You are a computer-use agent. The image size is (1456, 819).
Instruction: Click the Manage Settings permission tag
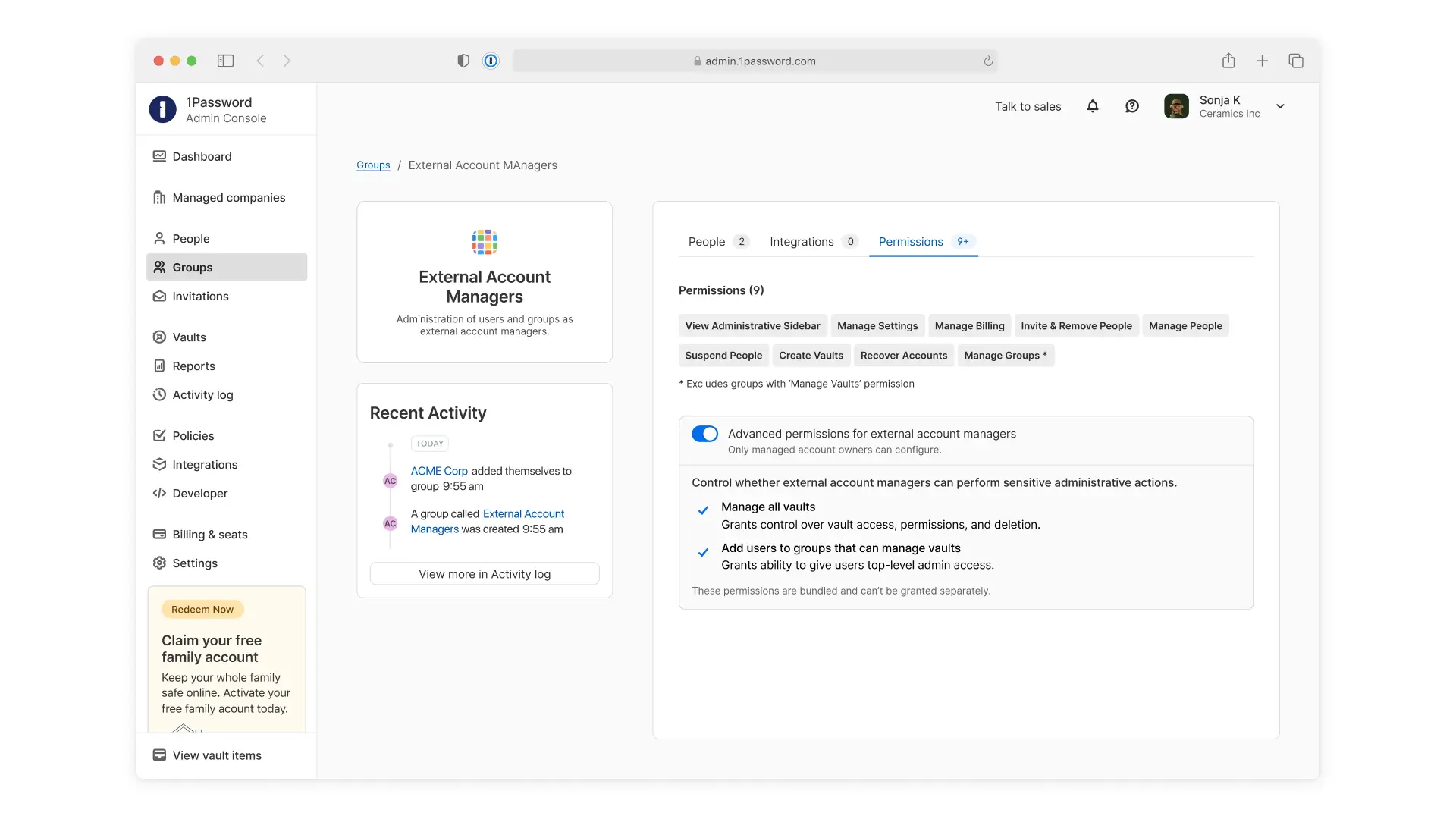pos(877,326)
